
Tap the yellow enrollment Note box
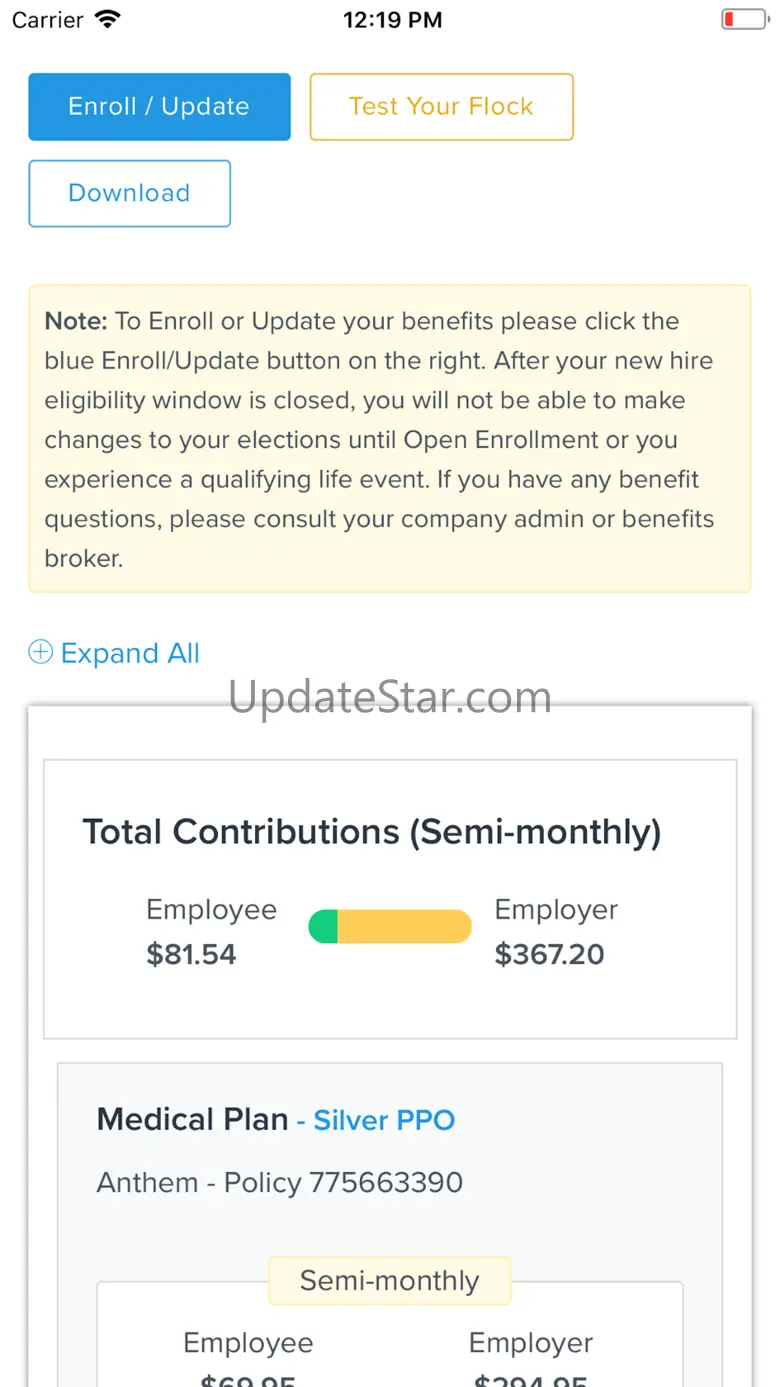[x=389, y=439]
